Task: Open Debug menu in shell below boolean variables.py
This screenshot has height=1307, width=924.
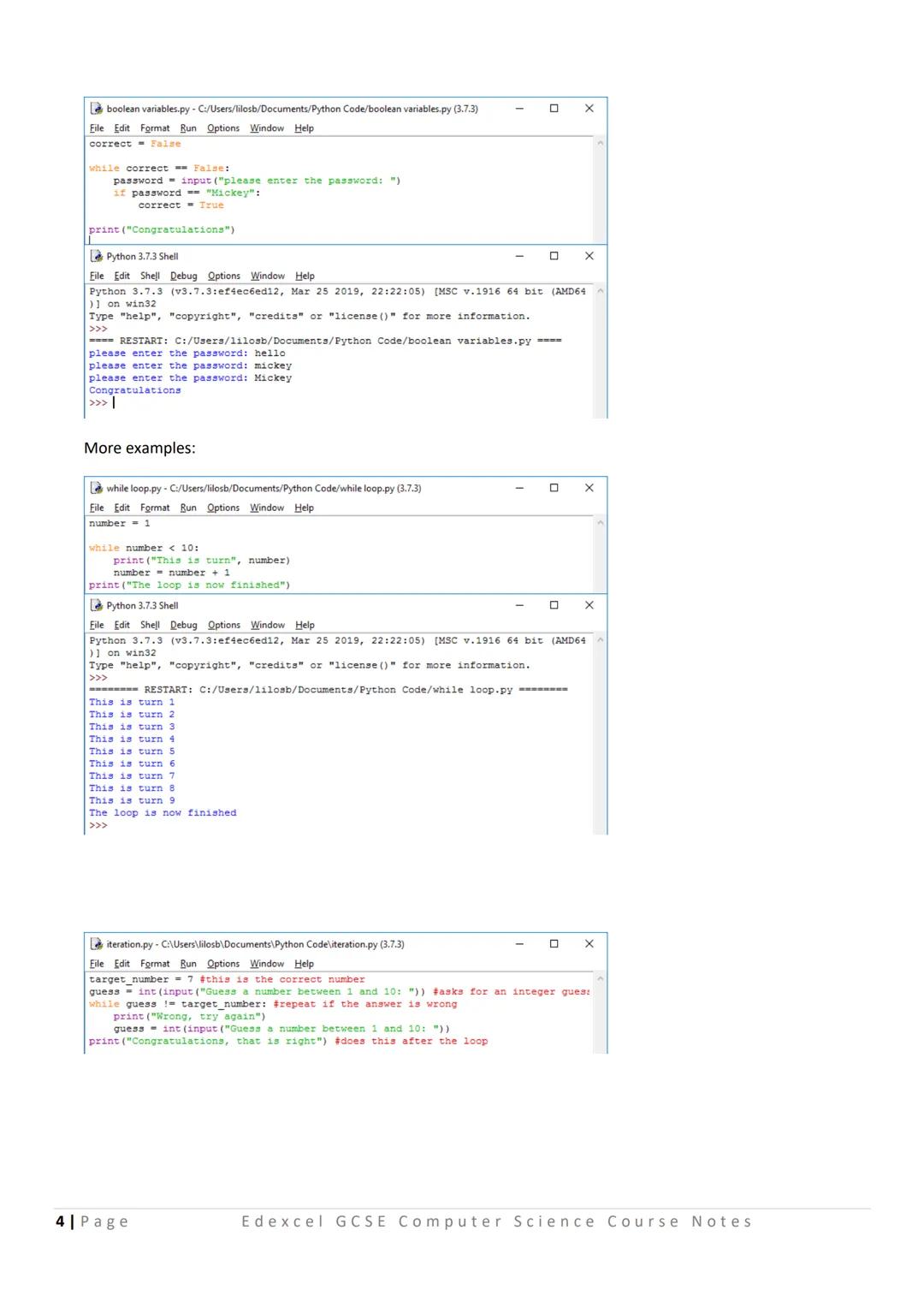Action: [183, 276]
